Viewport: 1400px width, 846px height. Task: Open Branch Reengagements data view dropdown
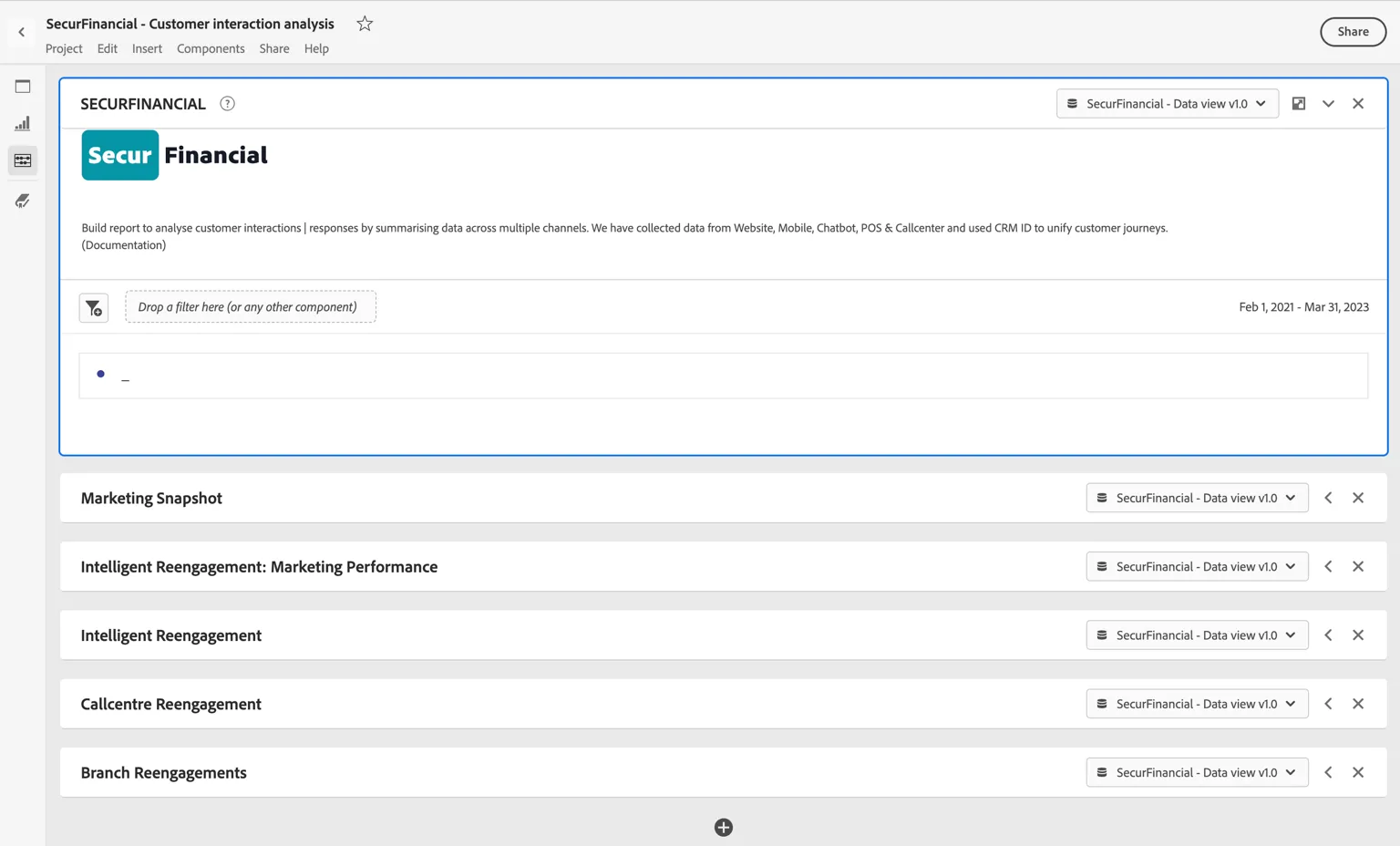[x=1197, y=772]
